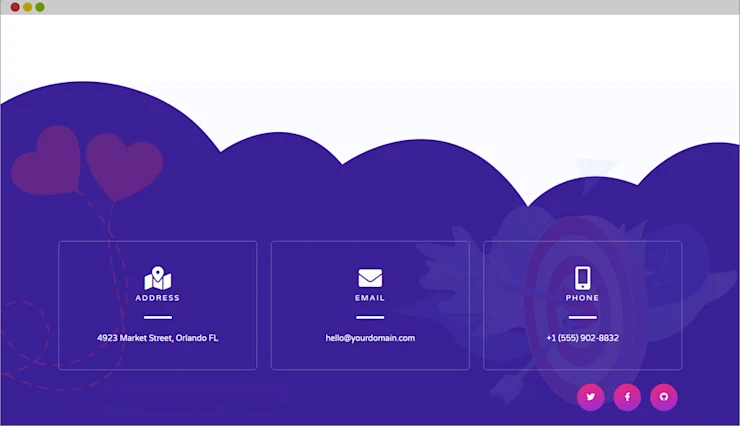Click the white divider under ADDRESS

(158, 317)
